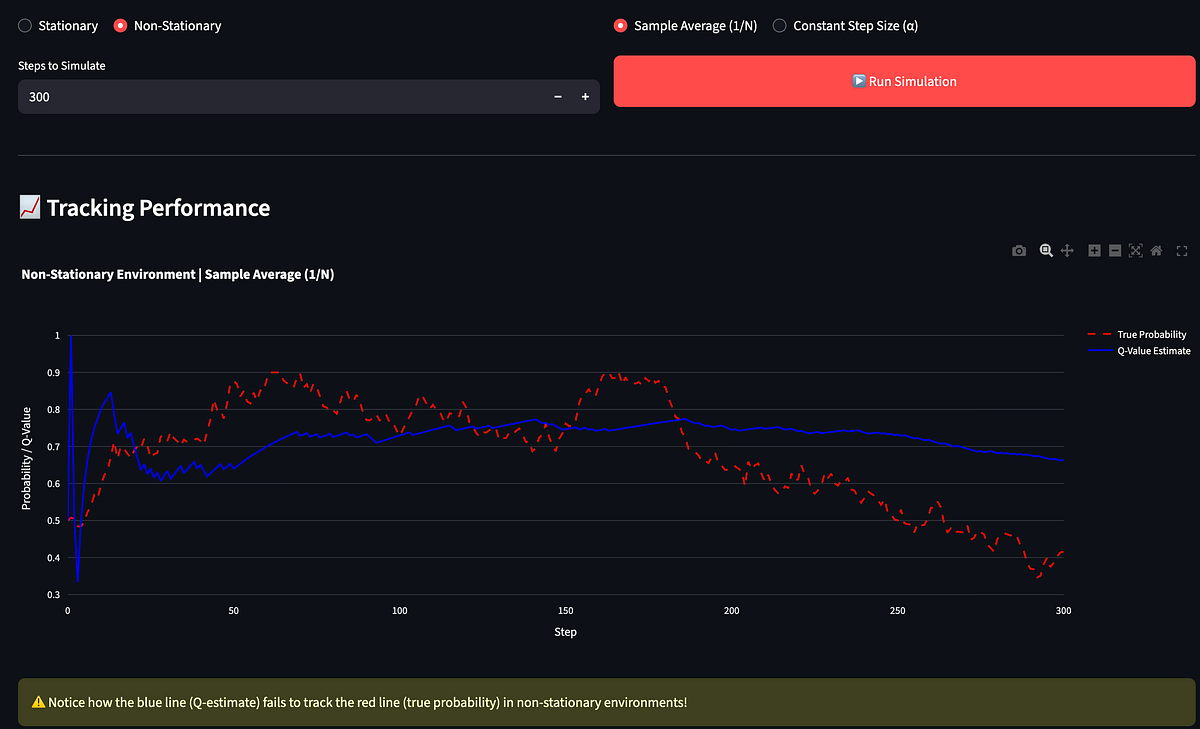Click the chart Zoom in plus icon
This screenshot has height=729, width=1200.
[1095, 251]
